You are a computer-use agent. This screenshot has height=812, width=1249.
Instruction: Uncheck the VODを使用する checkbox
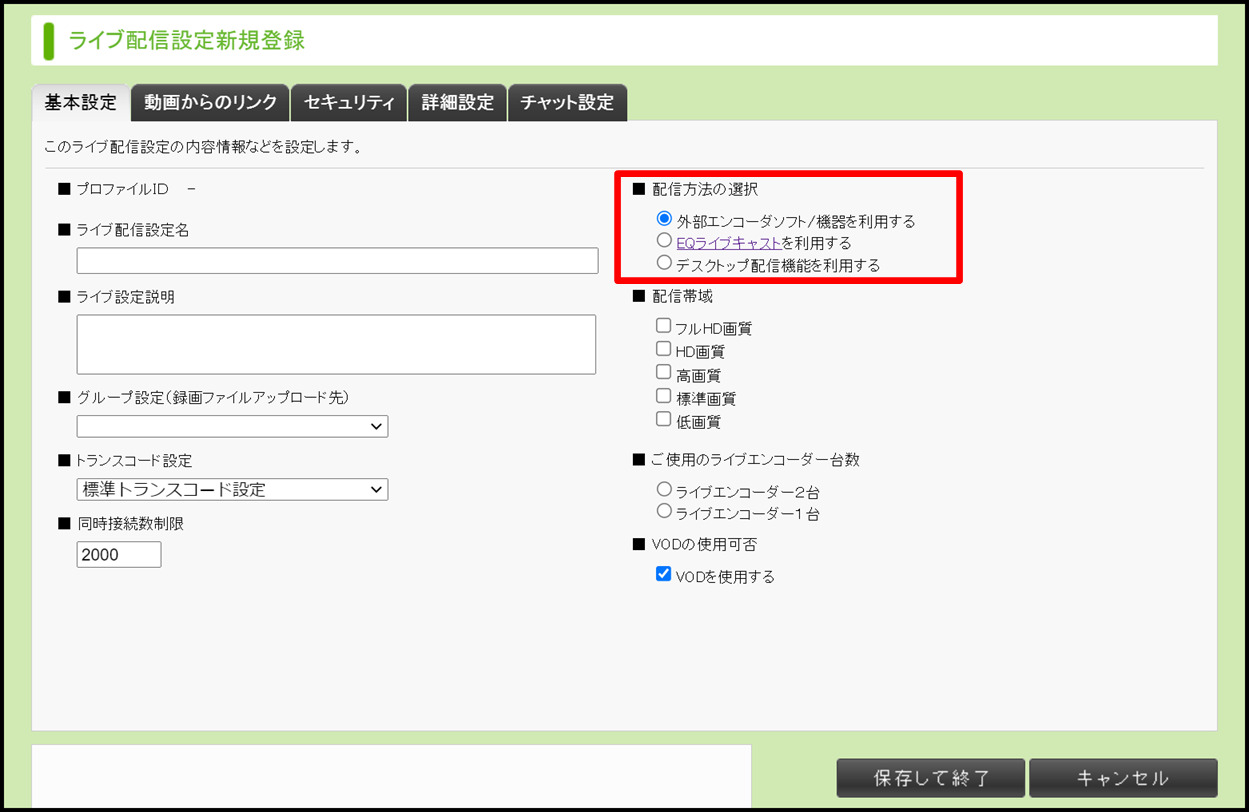(663, 574)
